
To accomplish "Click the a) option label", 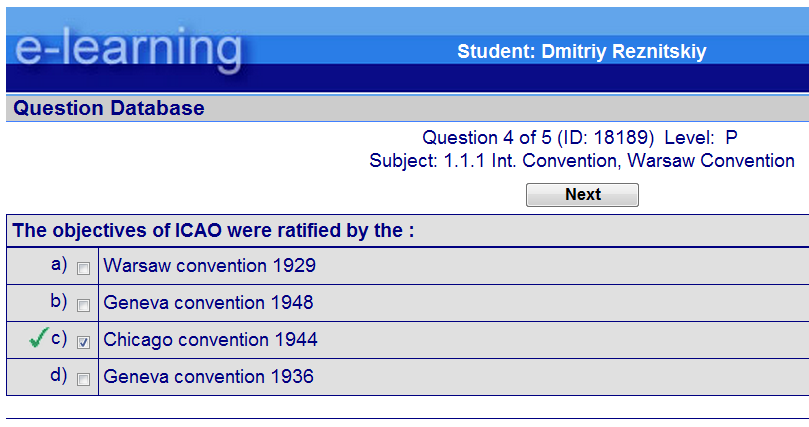I will [59, 264].
